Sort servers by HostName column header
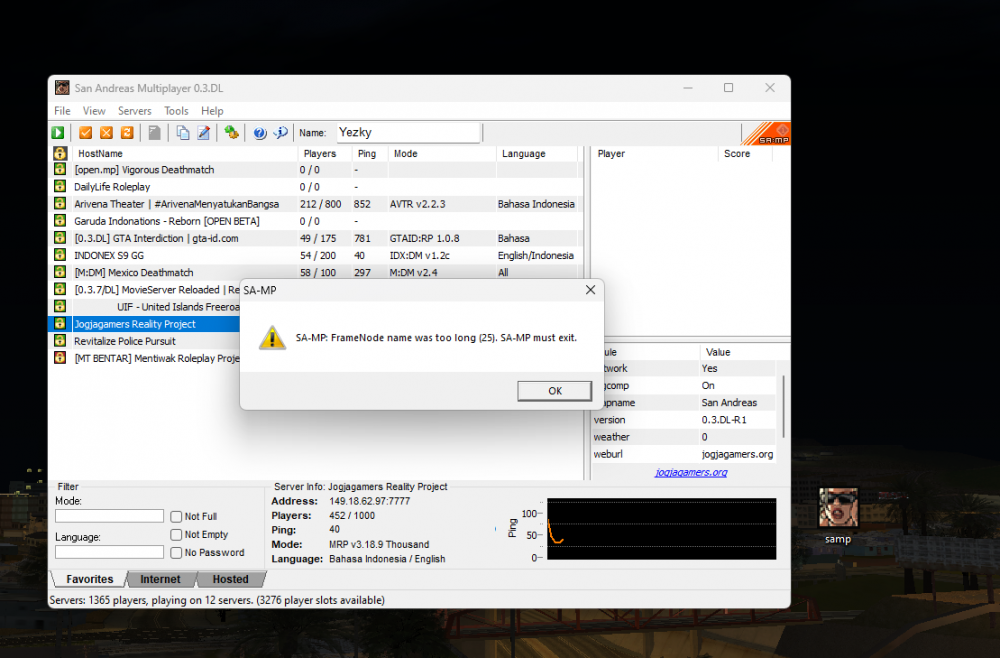The image size is (1000, 658). click(186, 154)
